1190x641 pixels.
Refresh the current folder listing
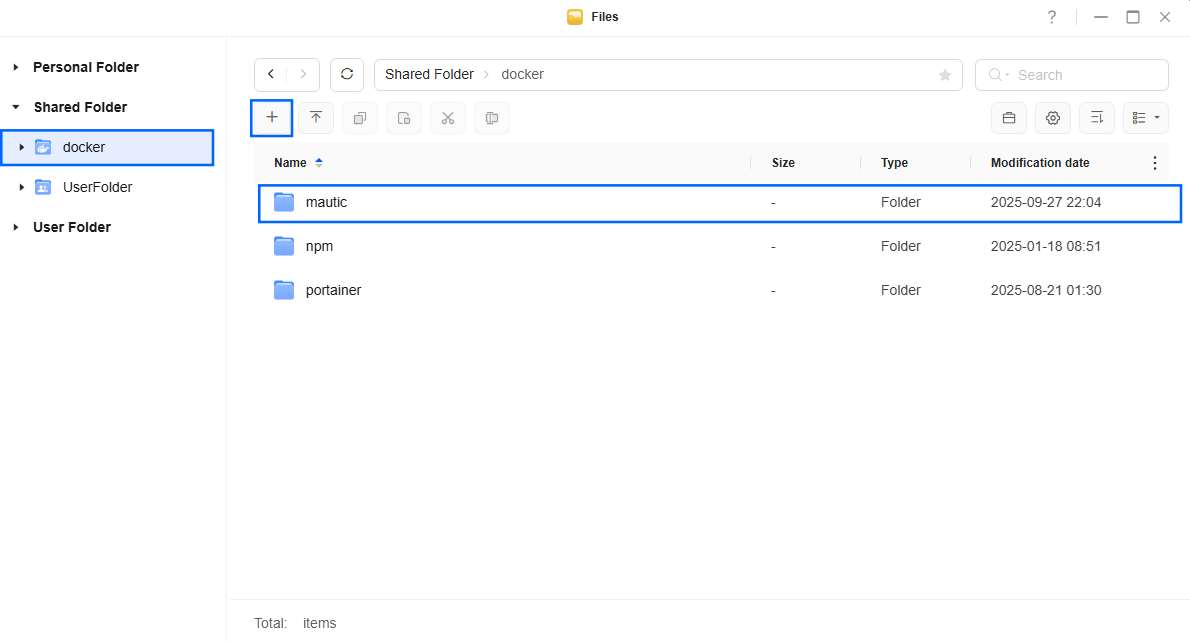click(347, 75)
